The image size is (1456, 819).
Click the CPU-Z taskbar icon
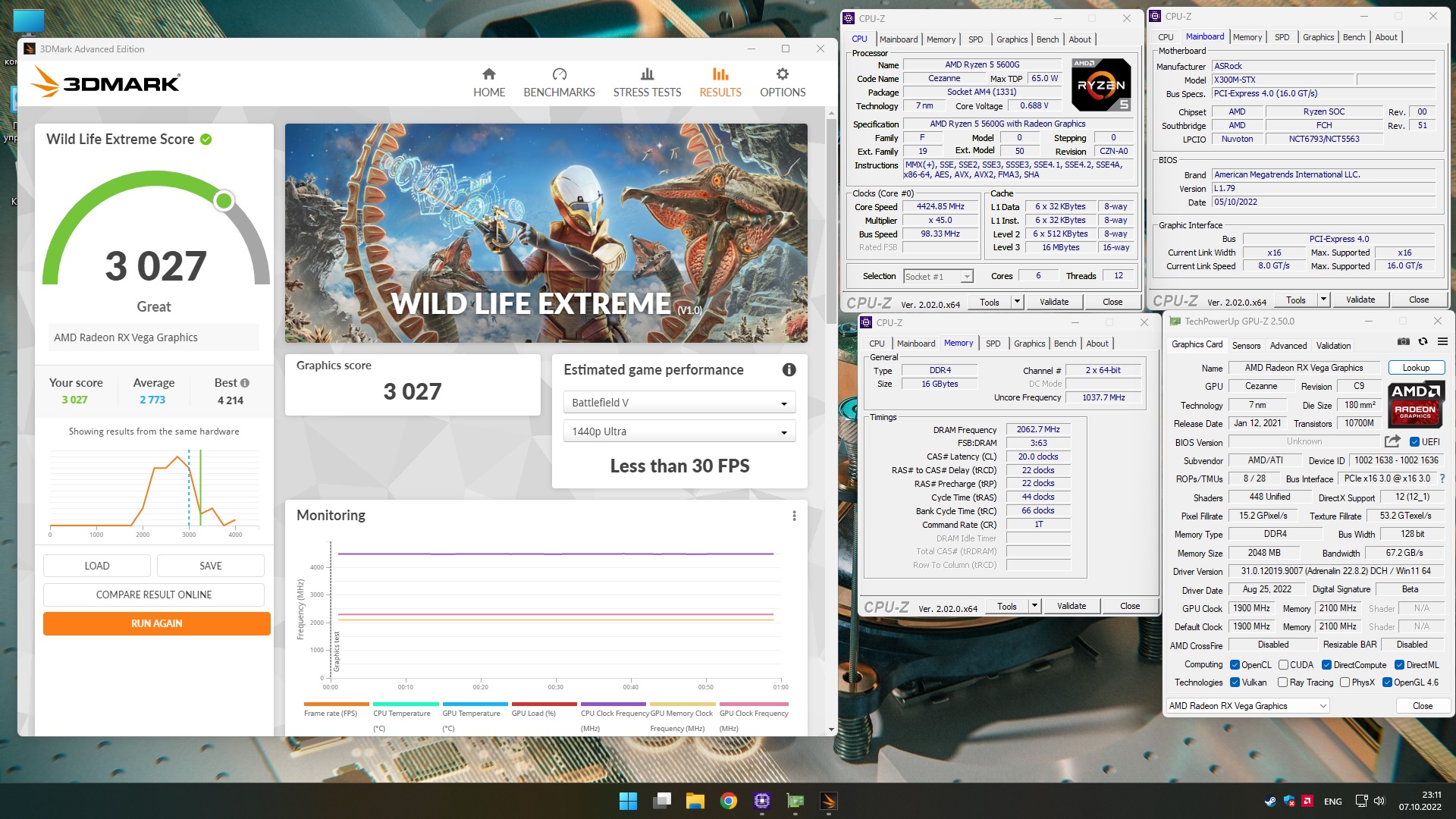pyautogui.click(x=762, y=801)
